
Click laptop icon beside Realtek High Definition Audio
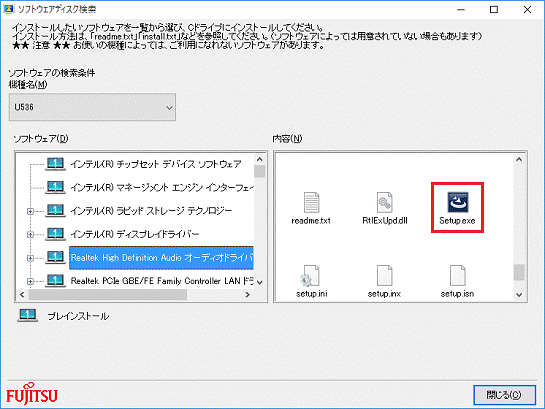(x=55, y=257)
